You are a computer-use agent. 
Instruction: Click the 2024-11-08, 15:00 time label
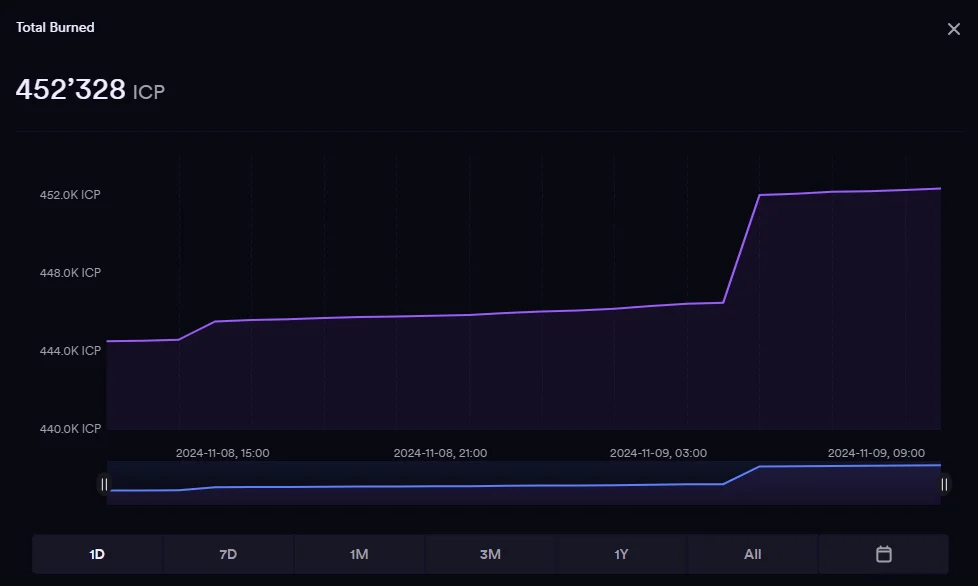tap(222, 453)
